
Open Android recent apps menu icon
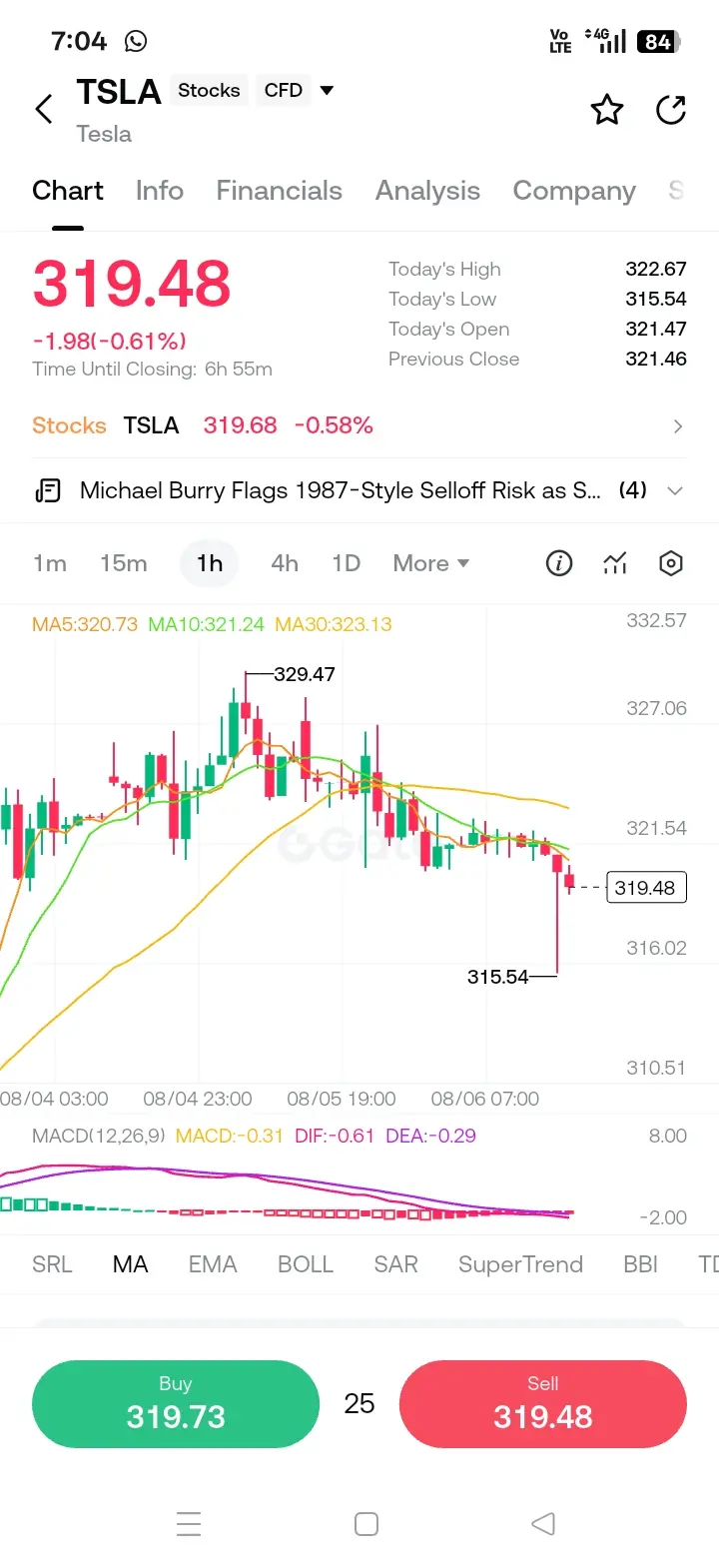click(189, 1524)
